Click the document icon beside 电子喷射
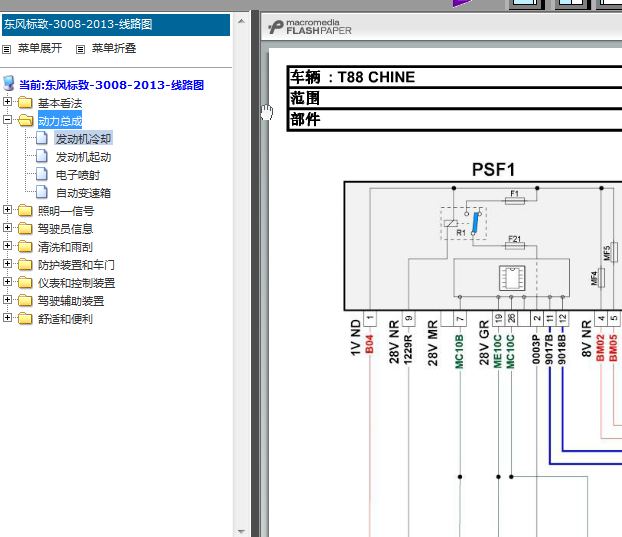This screenshot has width=622, height=537. click(x=42, y=174)
